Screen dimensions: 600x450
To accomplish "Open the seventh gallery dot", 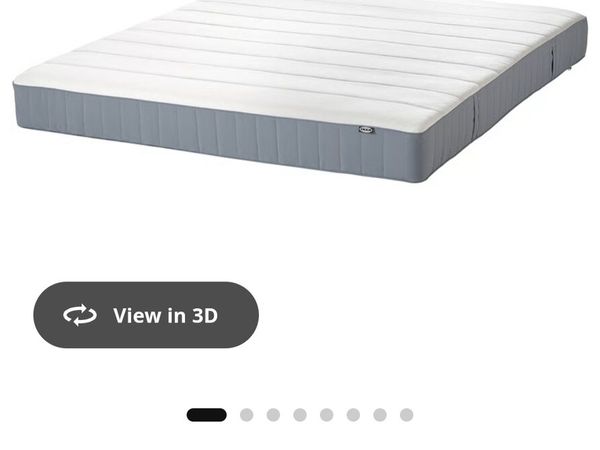I will [380, 415].
